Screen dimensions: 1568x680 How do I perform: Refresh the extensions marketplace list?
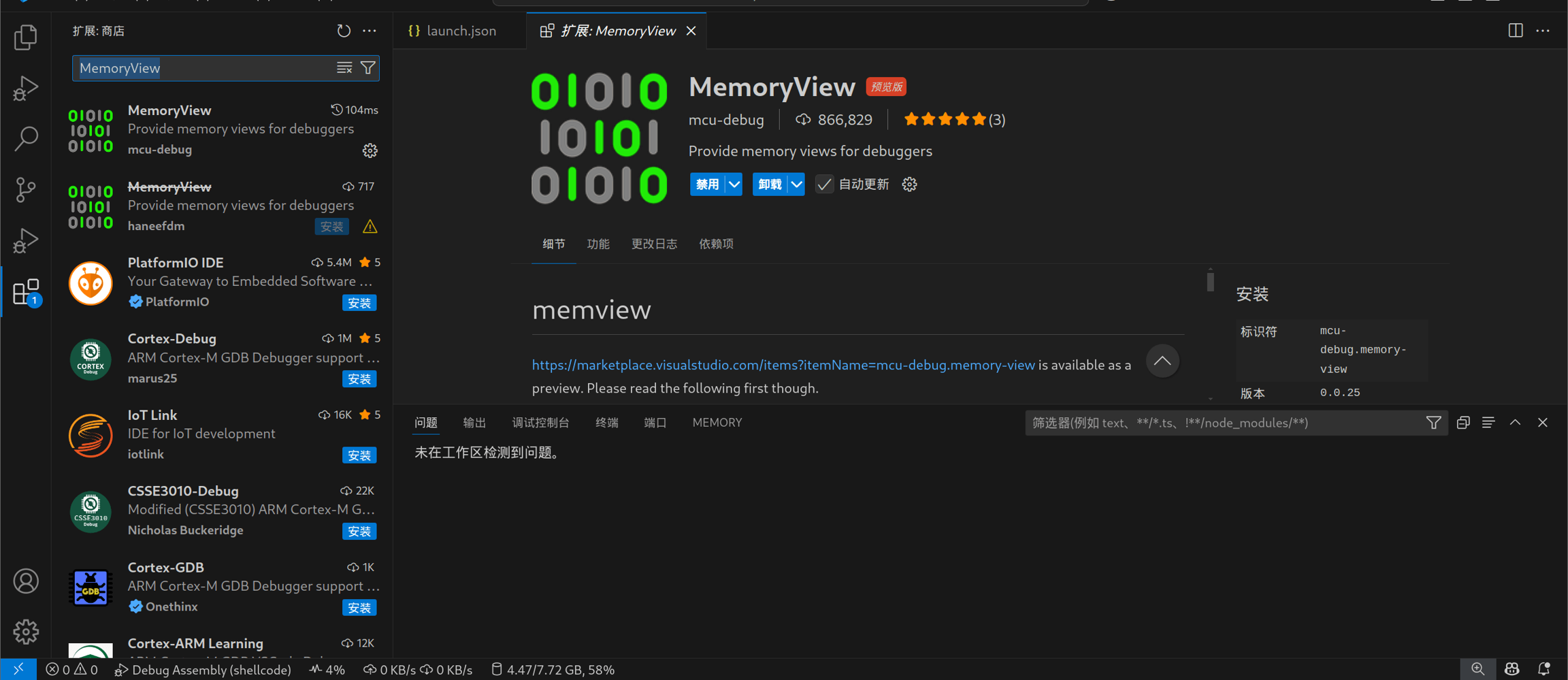pos(344,31)
